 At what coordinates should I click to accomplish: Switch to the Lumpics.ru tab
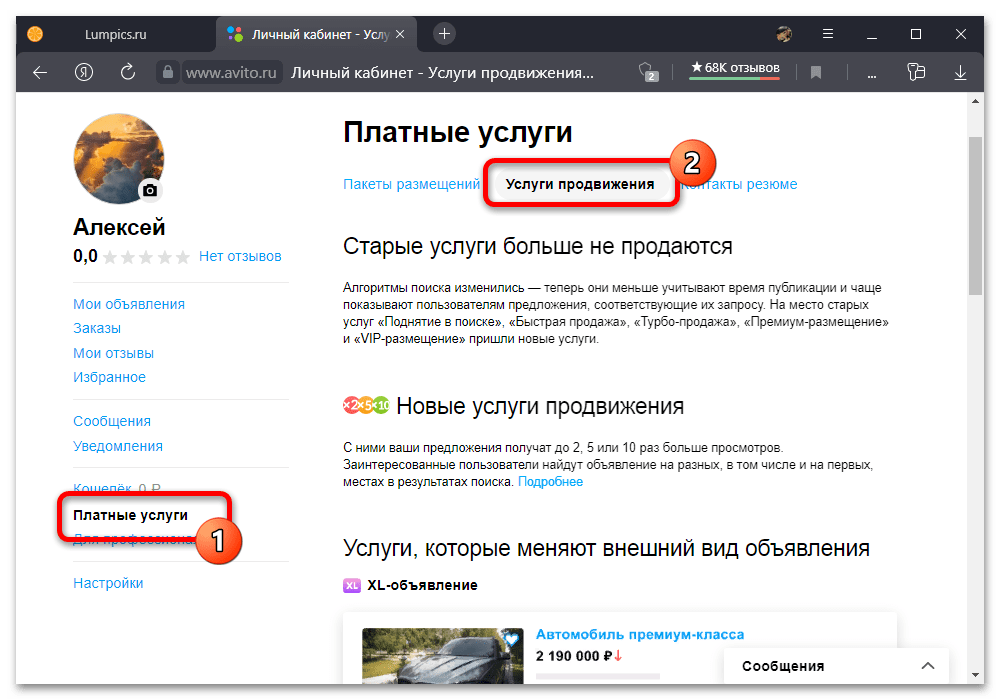(x=115, y=34)
